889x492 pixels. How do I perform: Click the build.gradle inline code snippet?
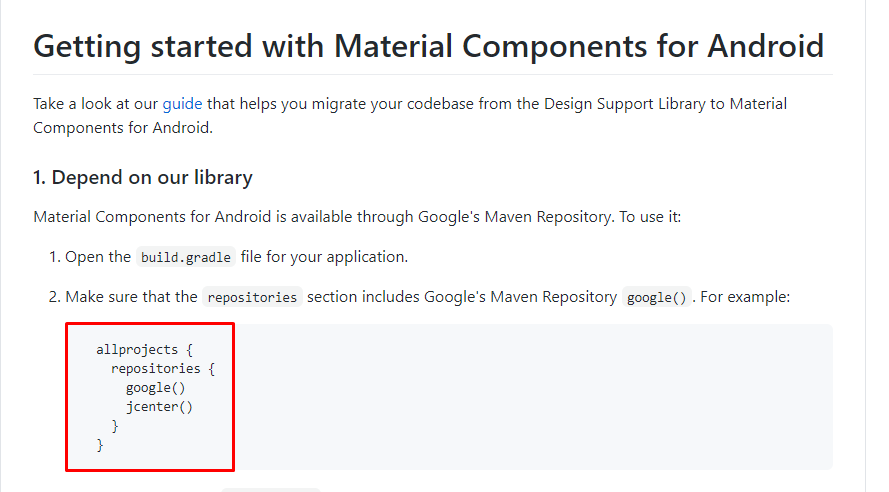[185, 257]
